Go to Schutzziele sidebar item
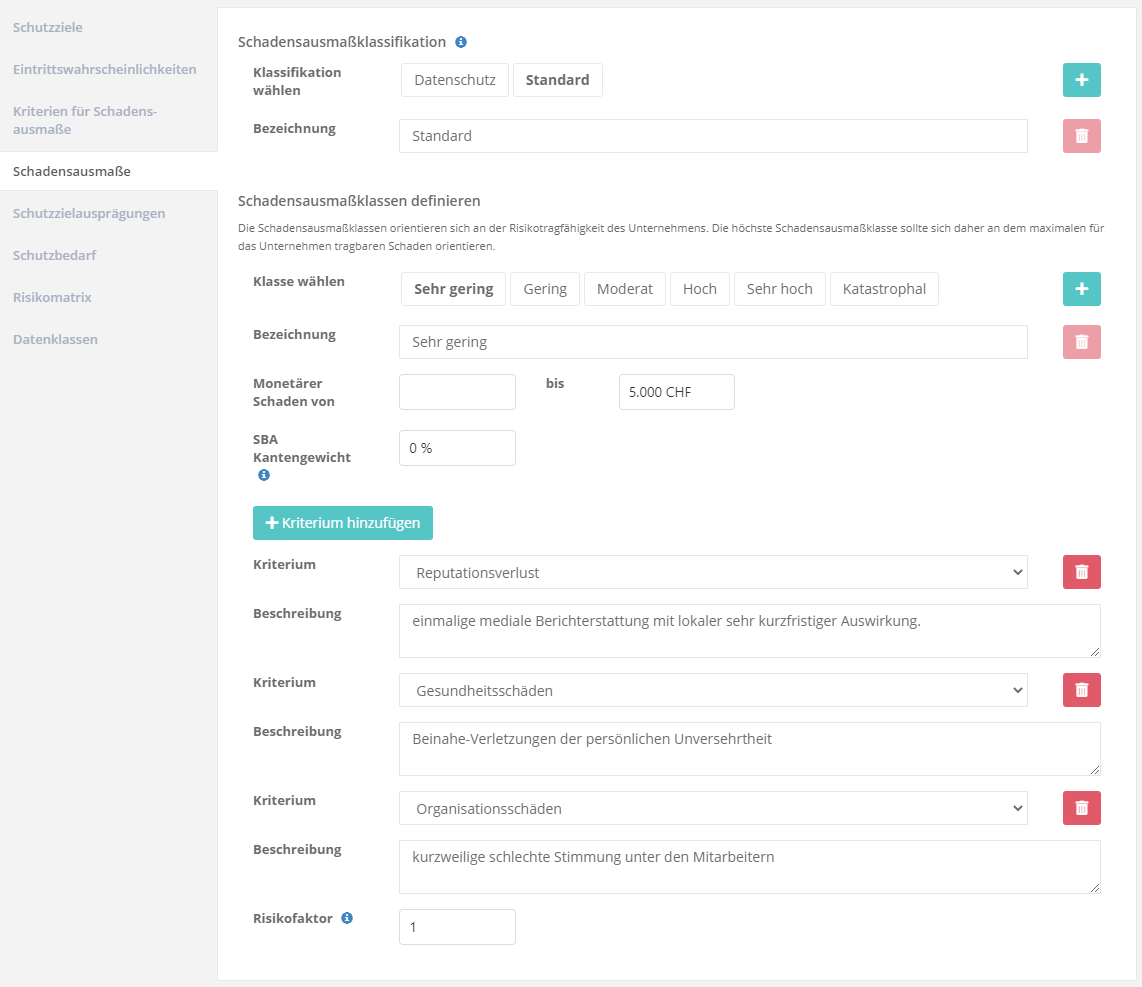This screenshot has height=987, width=1142. [x=48, y=27]
